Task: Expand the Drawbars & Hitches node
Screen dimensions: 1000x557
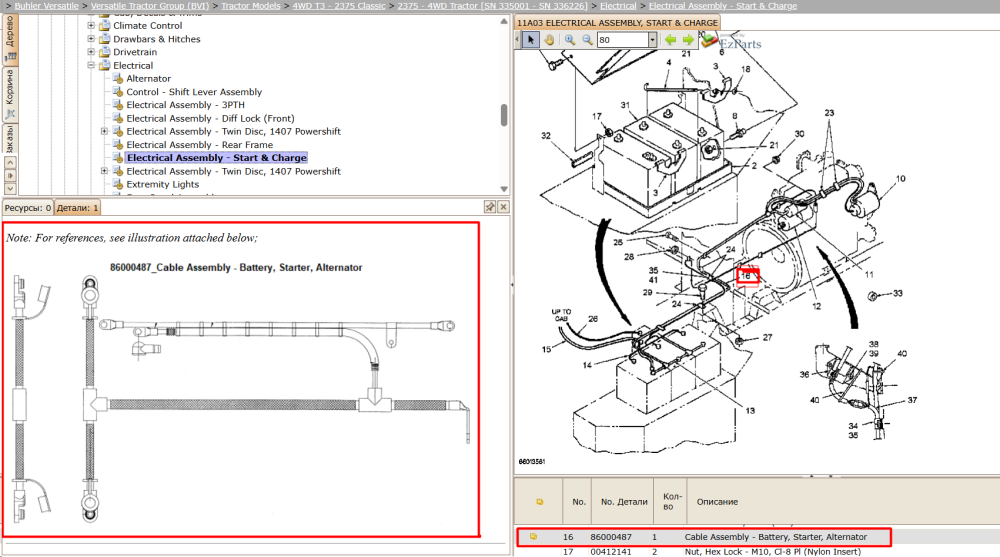Action: (91, 39)
